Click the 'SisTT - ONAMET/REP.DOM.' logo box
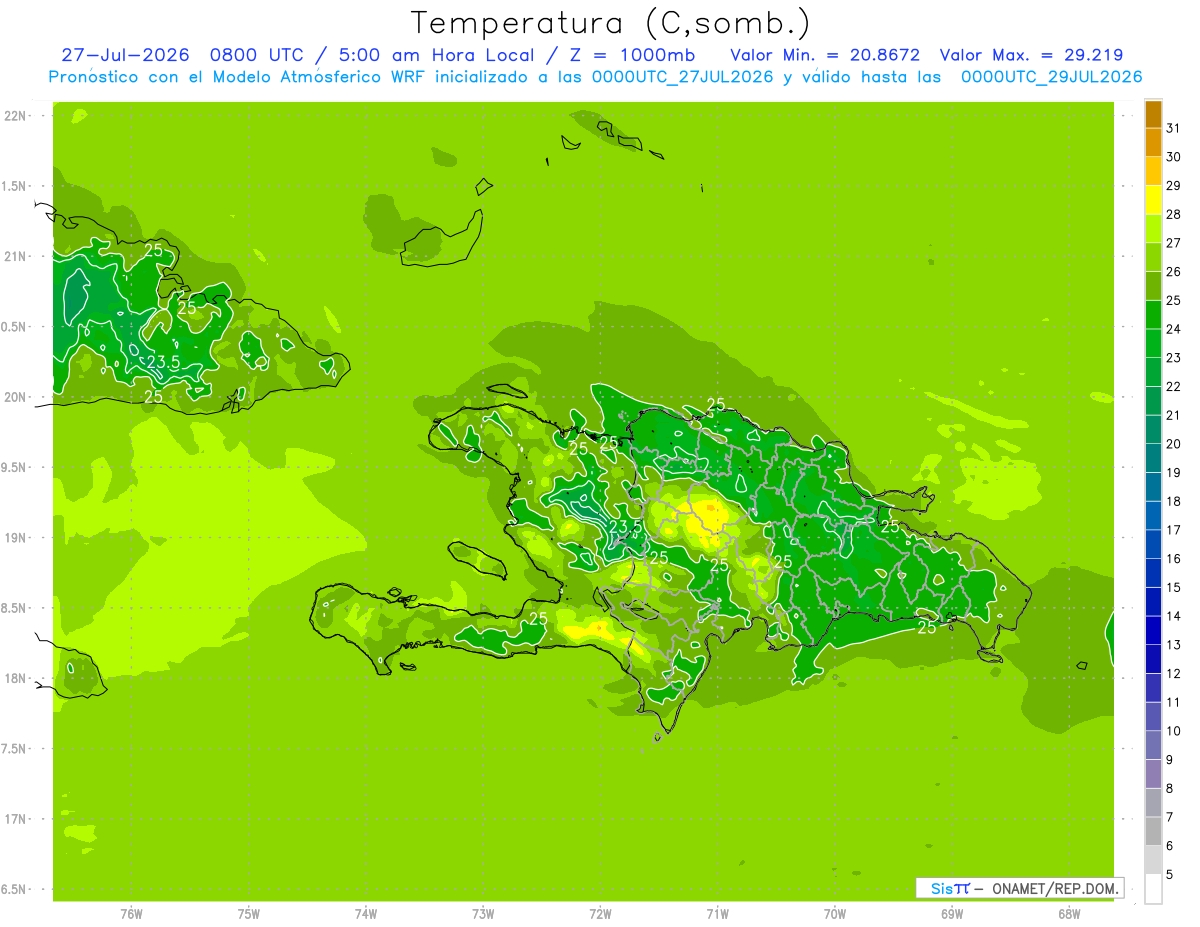Viewport: 1200px width, 927px height. [x=1019, y=888]
